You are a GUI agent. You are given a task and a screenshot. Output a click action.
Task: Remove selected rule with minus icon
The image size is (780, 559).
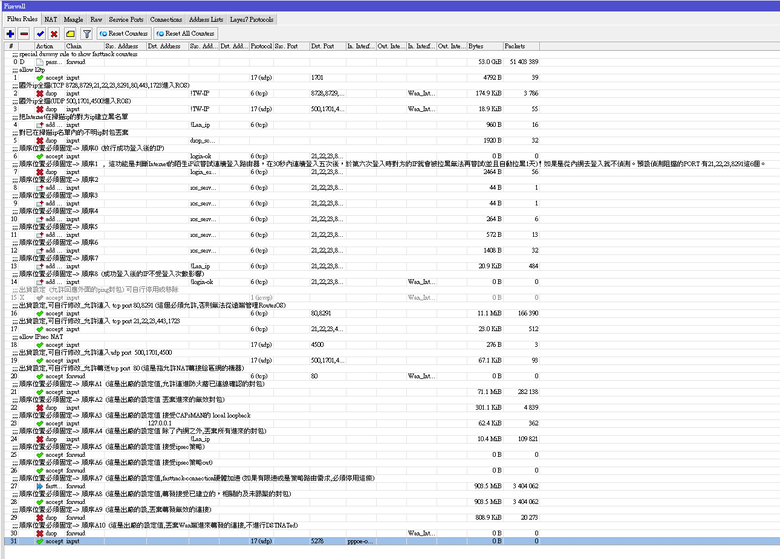(24, 34)
